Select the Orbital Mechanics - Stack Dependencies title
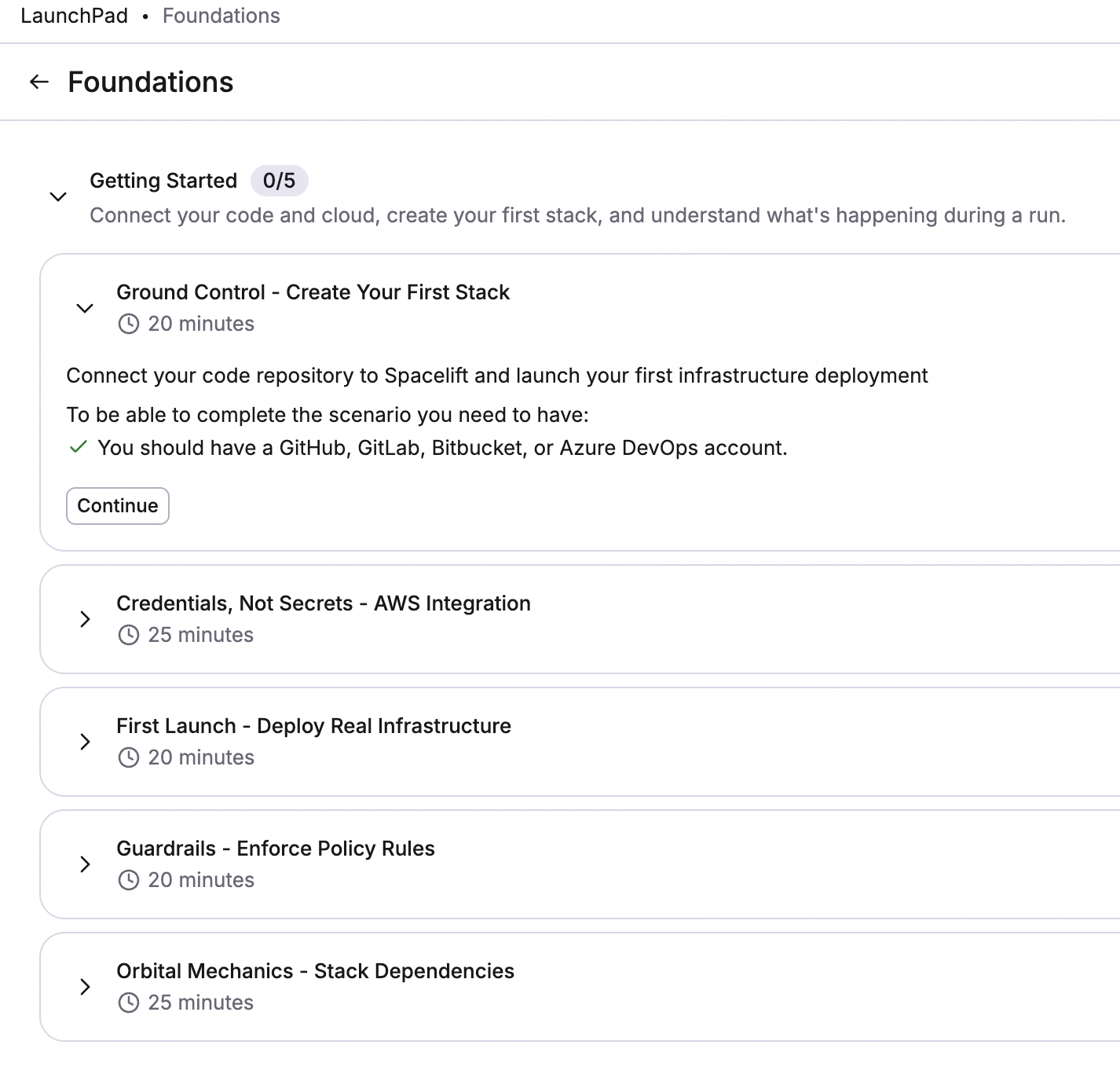Screen dimensions: 1120x1078 pyautogui.click(x=315, y=971)
